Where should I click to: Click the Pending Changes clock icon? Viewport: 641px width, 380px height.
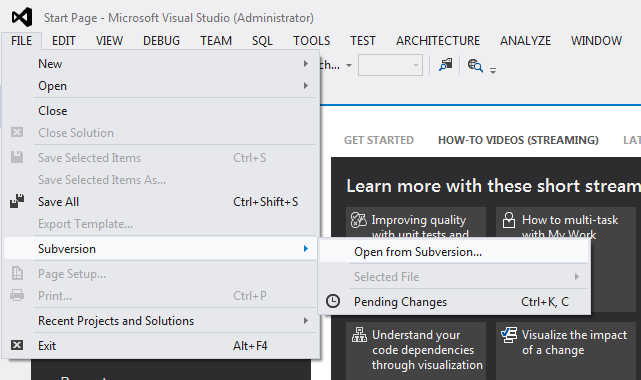(x=333, y=301)
